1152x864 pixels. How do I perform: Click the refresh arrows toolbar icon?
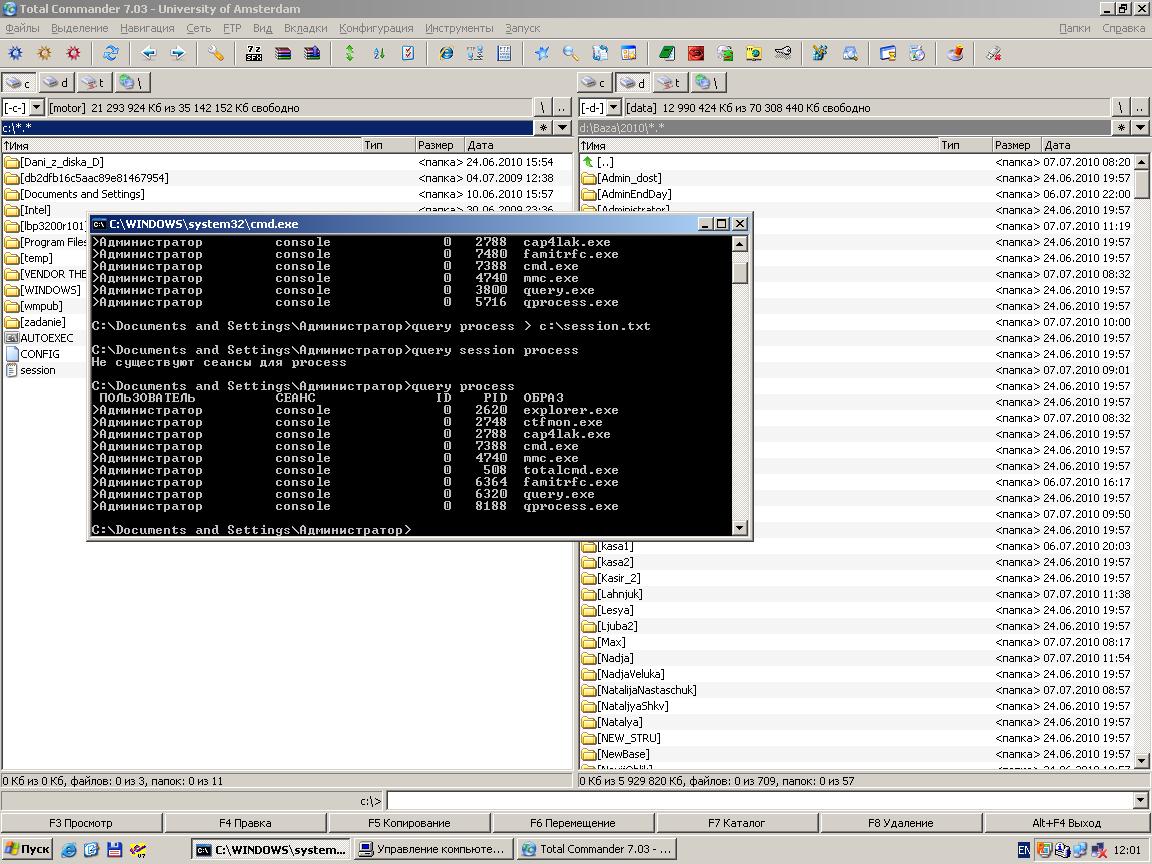pos(111,53)
